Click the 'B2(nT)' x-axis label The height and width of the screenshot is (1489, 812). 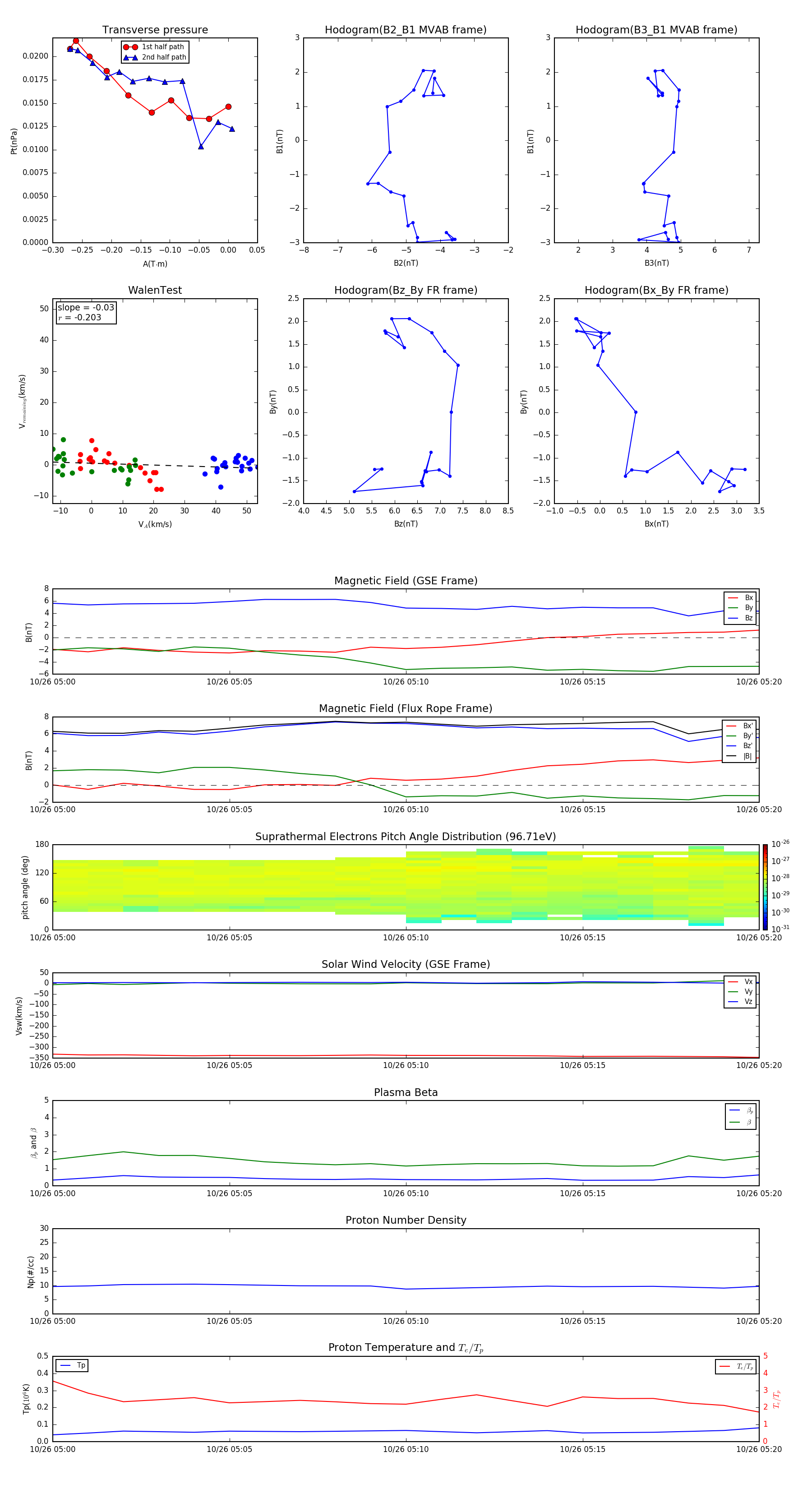pyautogui.click(x=406, y=263)
